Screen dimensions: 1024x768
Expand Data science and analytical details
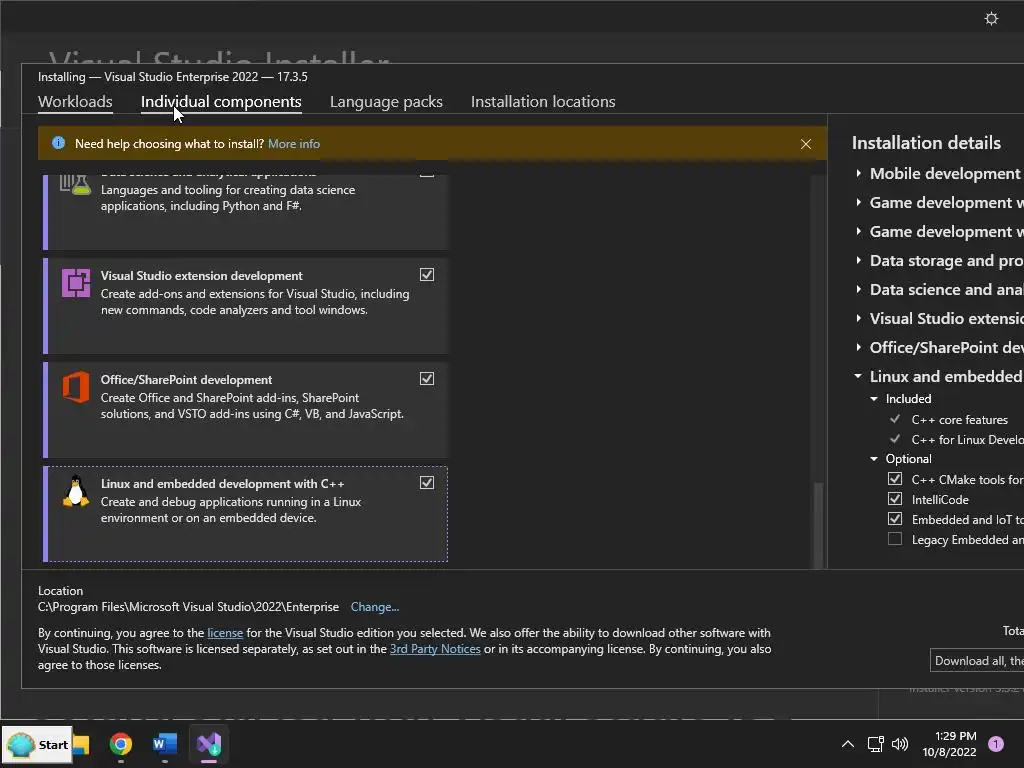859,289
